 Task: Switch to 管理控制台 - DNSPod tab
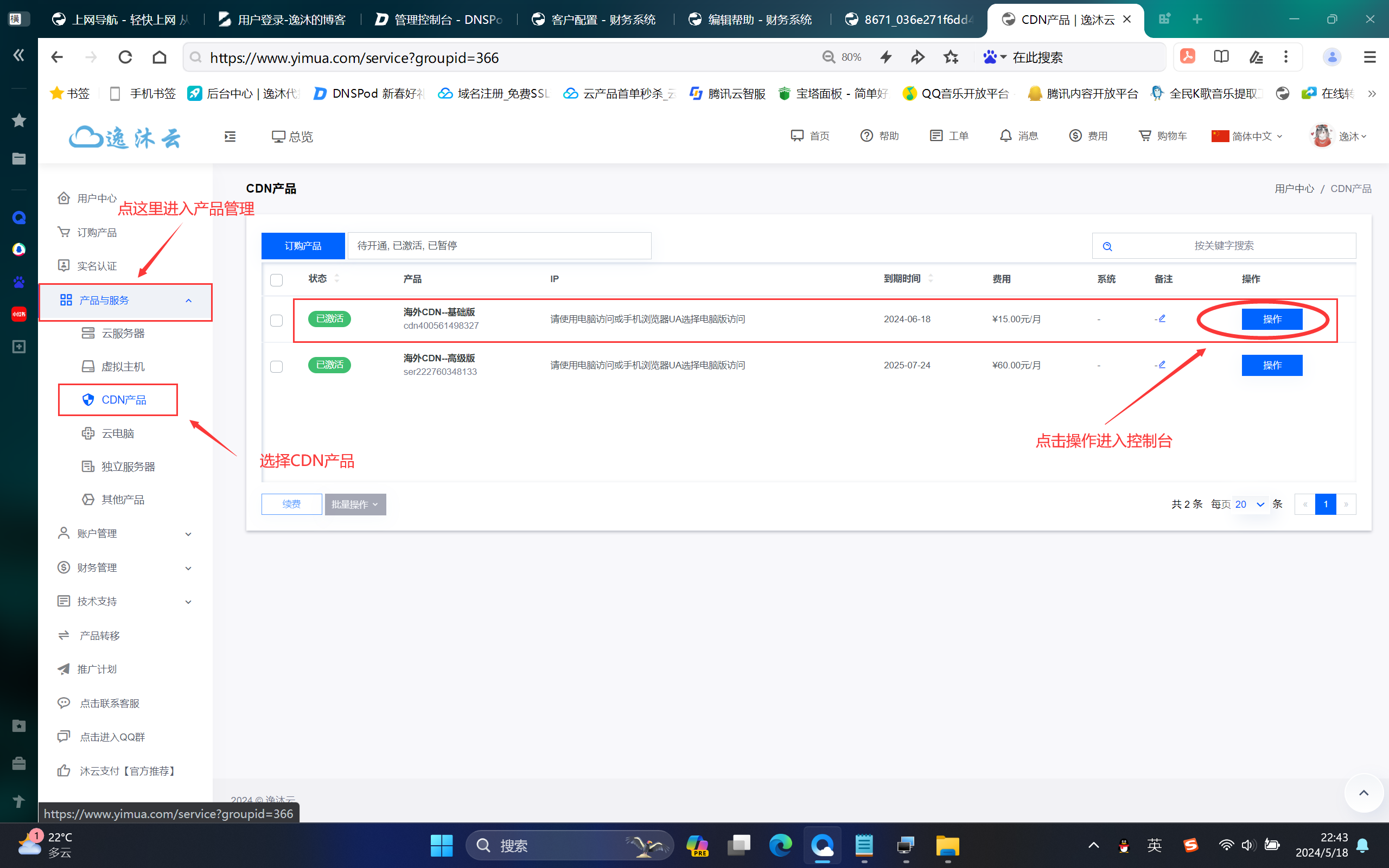[x=439, y=20]
